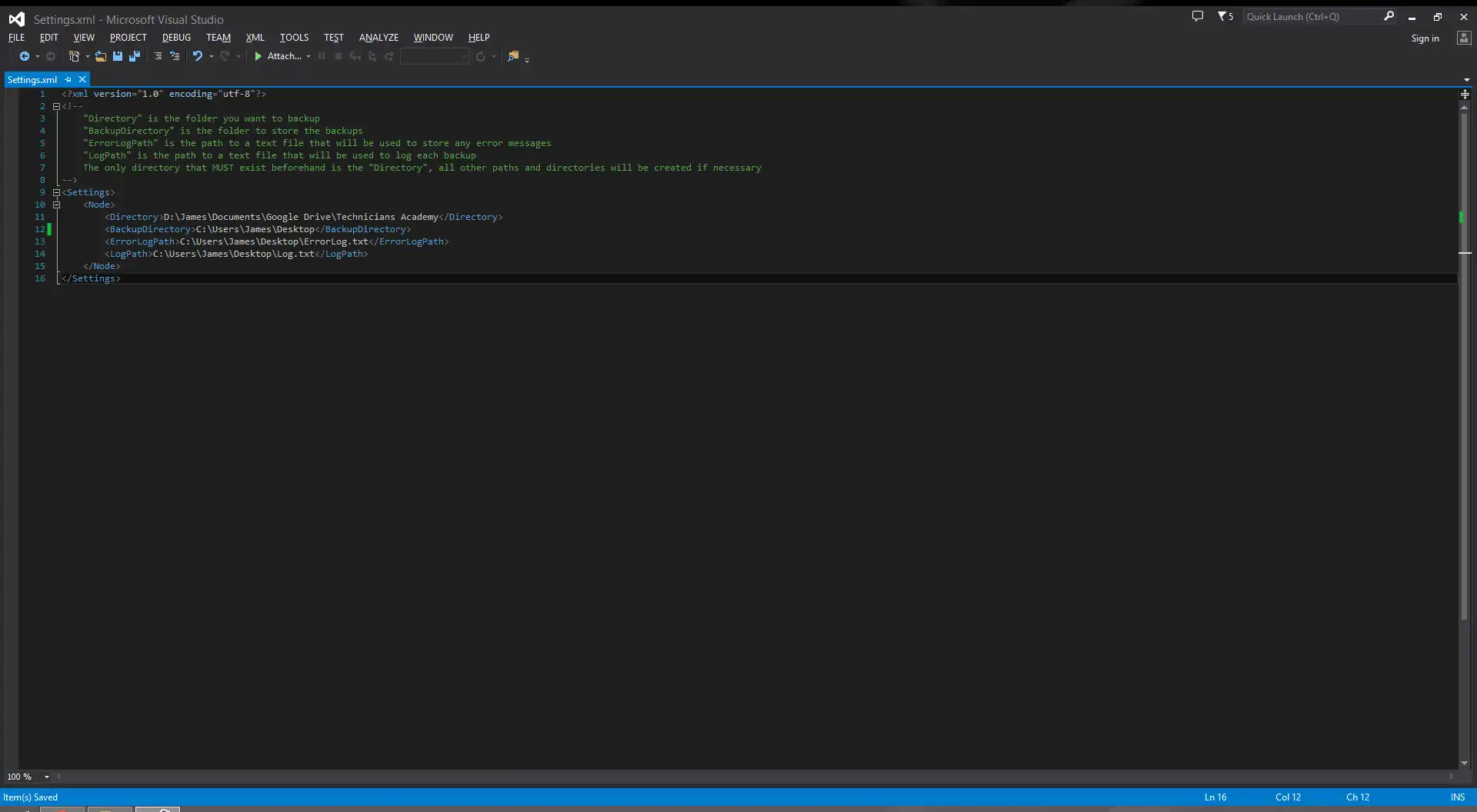Click the Visual Studio logo icon
1477x812 pixels.
[x=16, y=19]
